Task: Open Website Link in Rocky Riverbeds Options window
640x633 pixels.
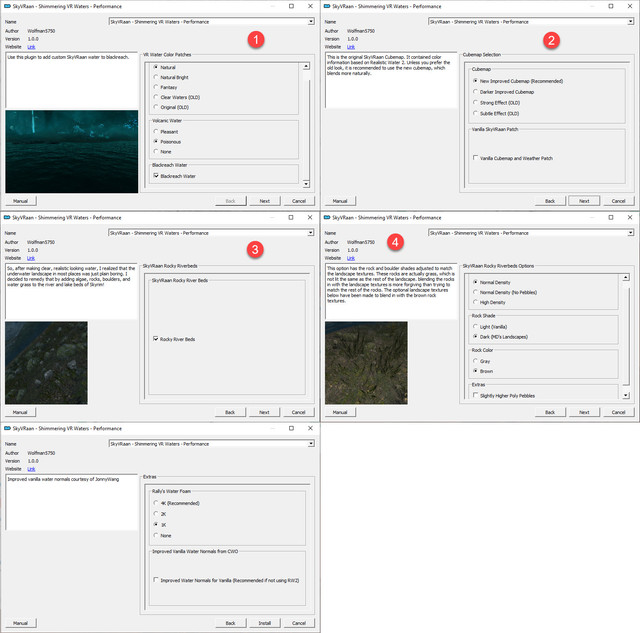Action: [351, 258]
